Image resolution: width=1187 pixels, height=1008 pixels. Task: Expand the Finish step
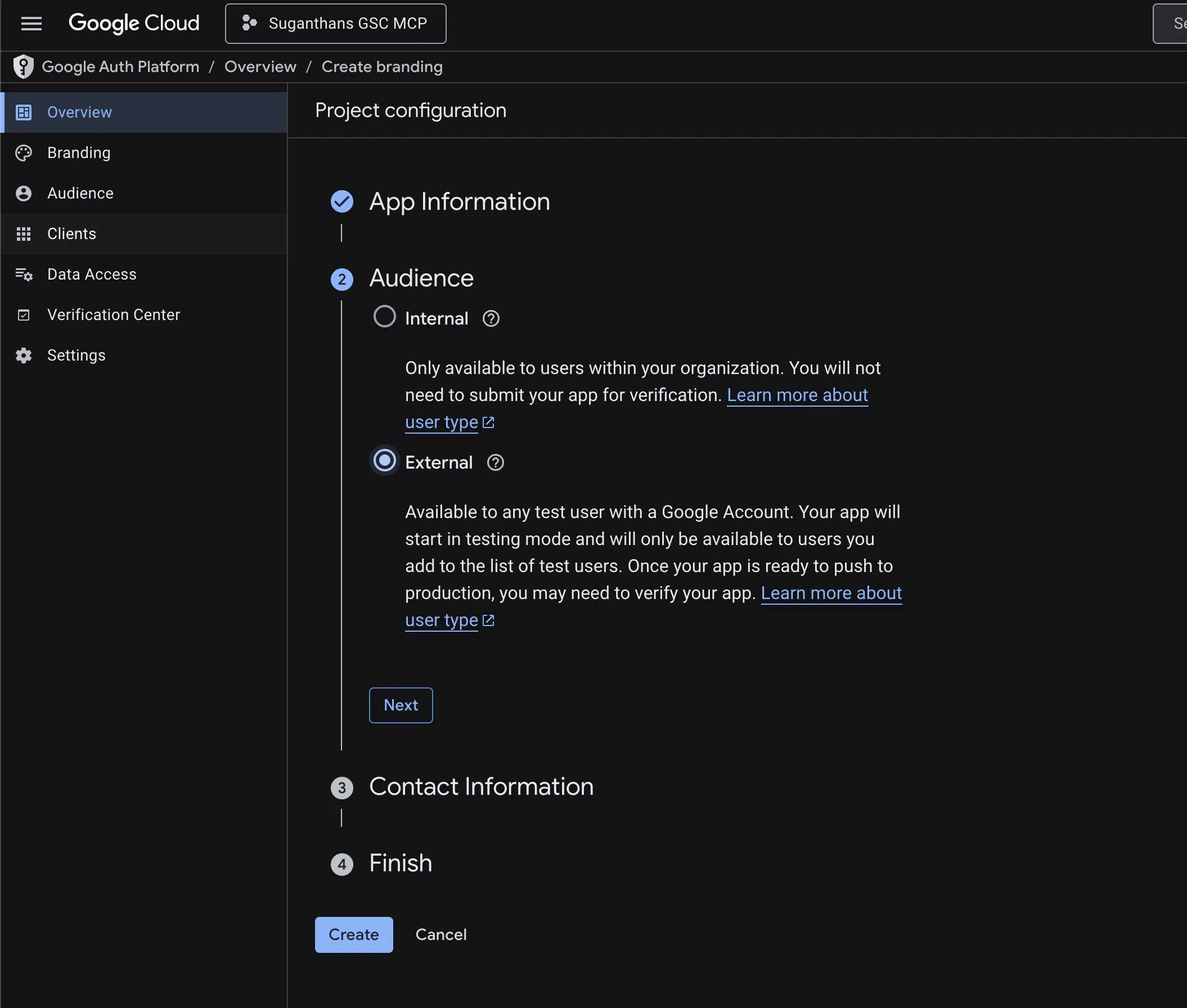click(x=400, y=863)
